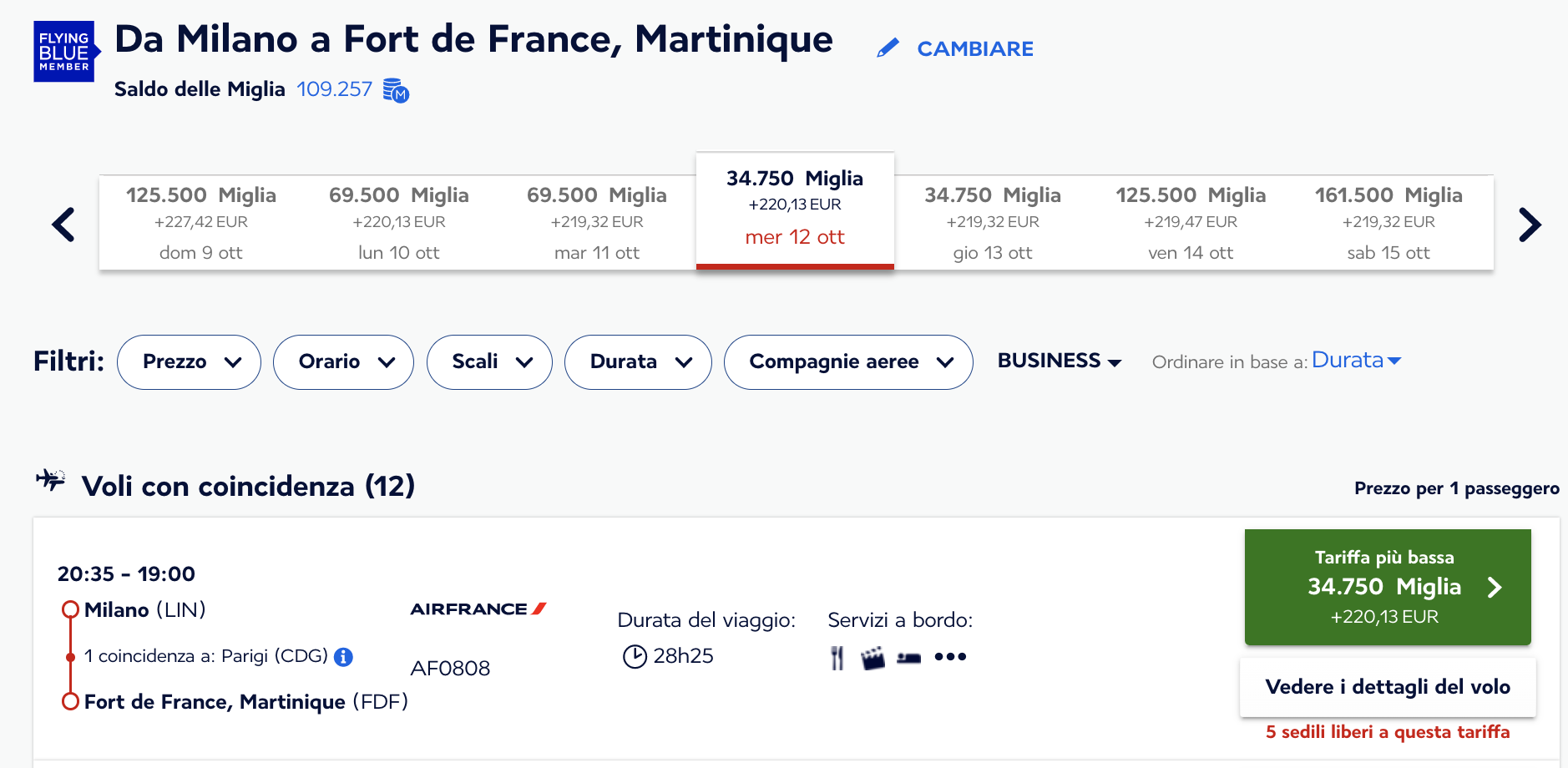Click the miles coin icon beside balance

396,90
